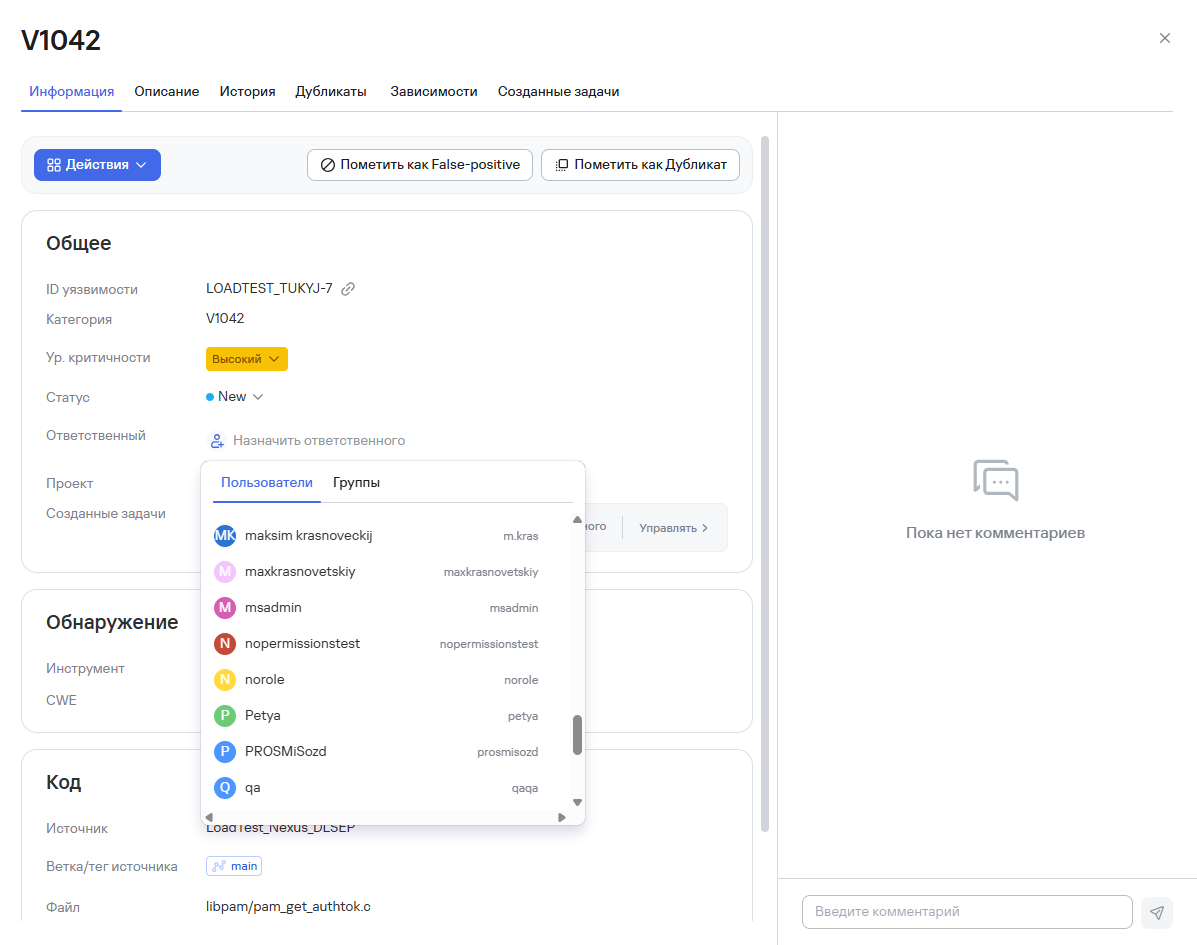Click the main panel vertical scrollbar

765,484
